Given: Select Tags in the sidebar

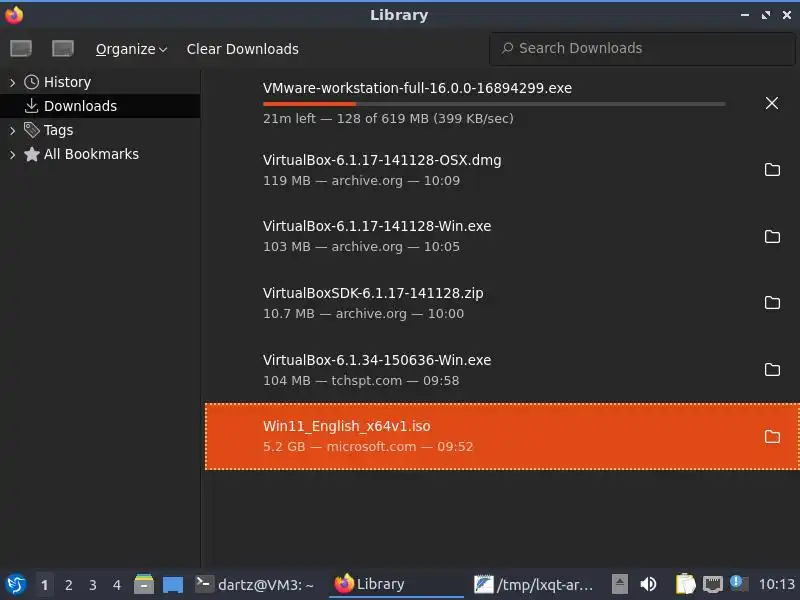Looking at the screenshot, I should (x=58, y=130).
